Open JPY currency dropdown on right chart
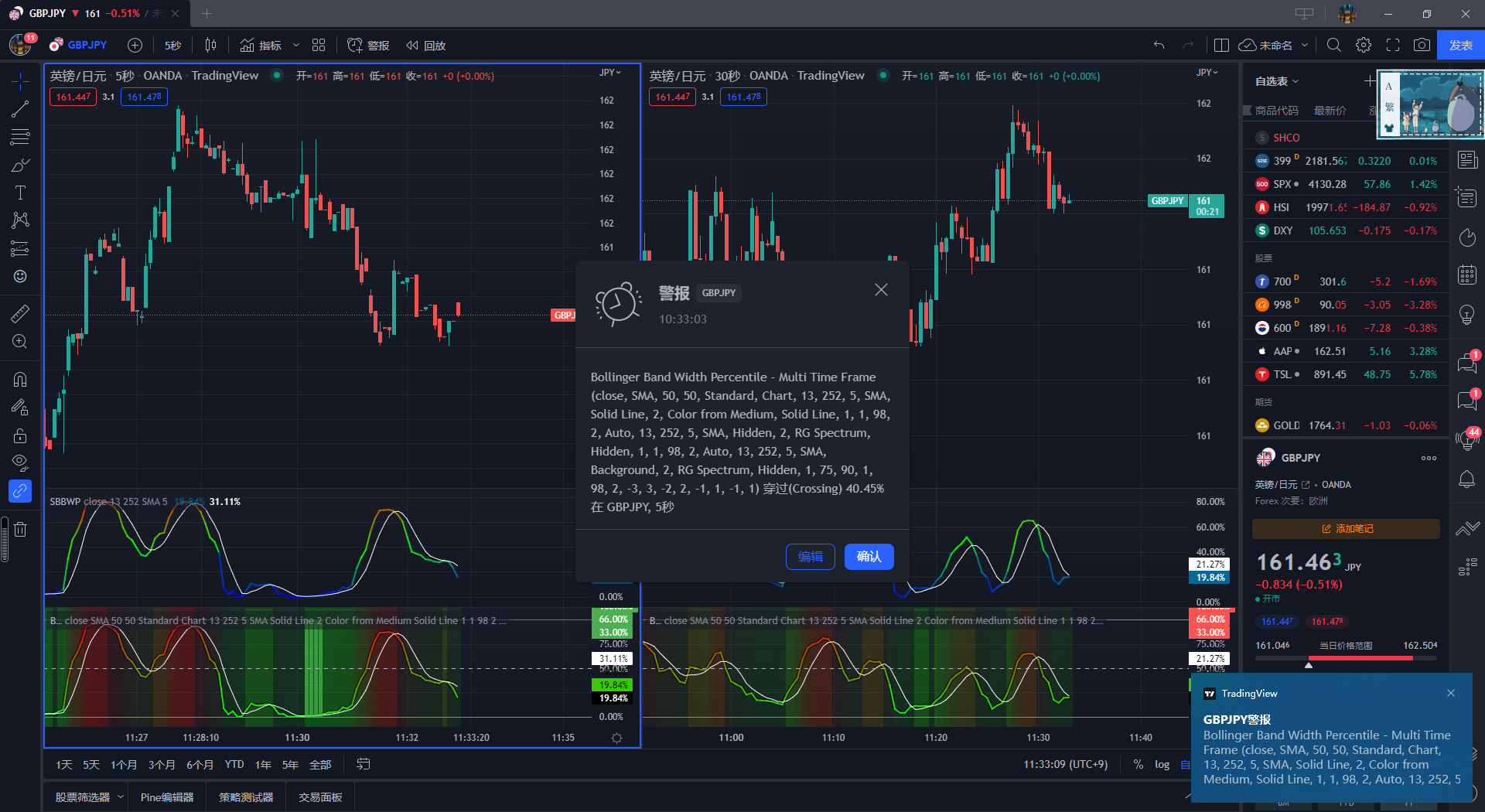 1207,73
